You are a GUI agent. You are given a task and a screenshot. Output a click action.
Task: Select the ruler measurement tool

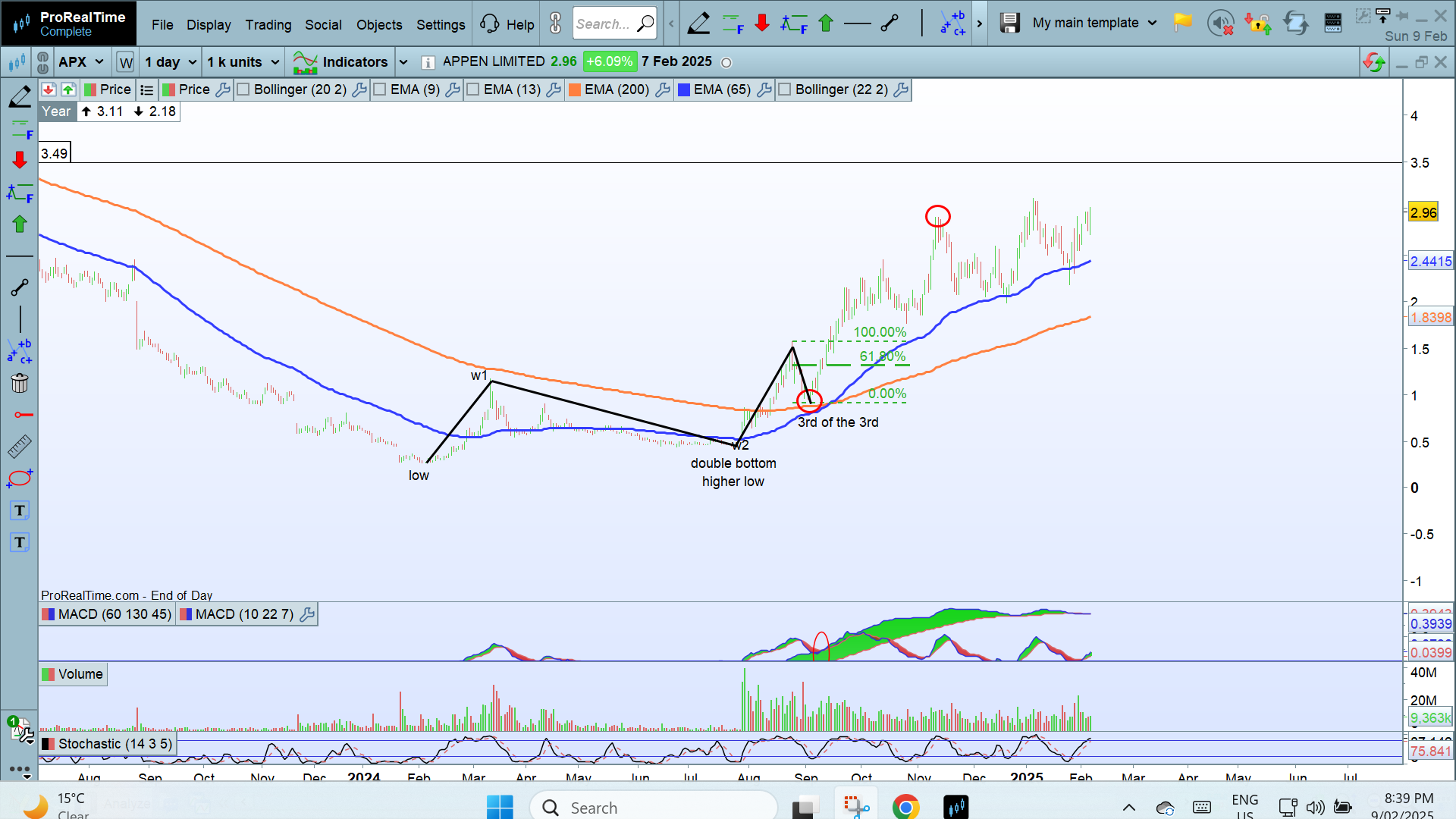tap(20, 447)
